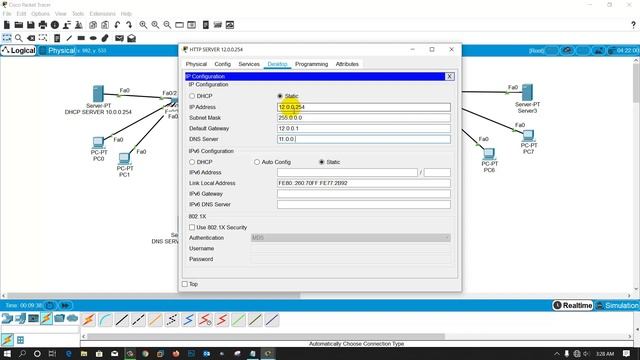This screenshot has height=360, width=640.
Task: Click the Fast Forward Time button
Action: click(65, 305)
